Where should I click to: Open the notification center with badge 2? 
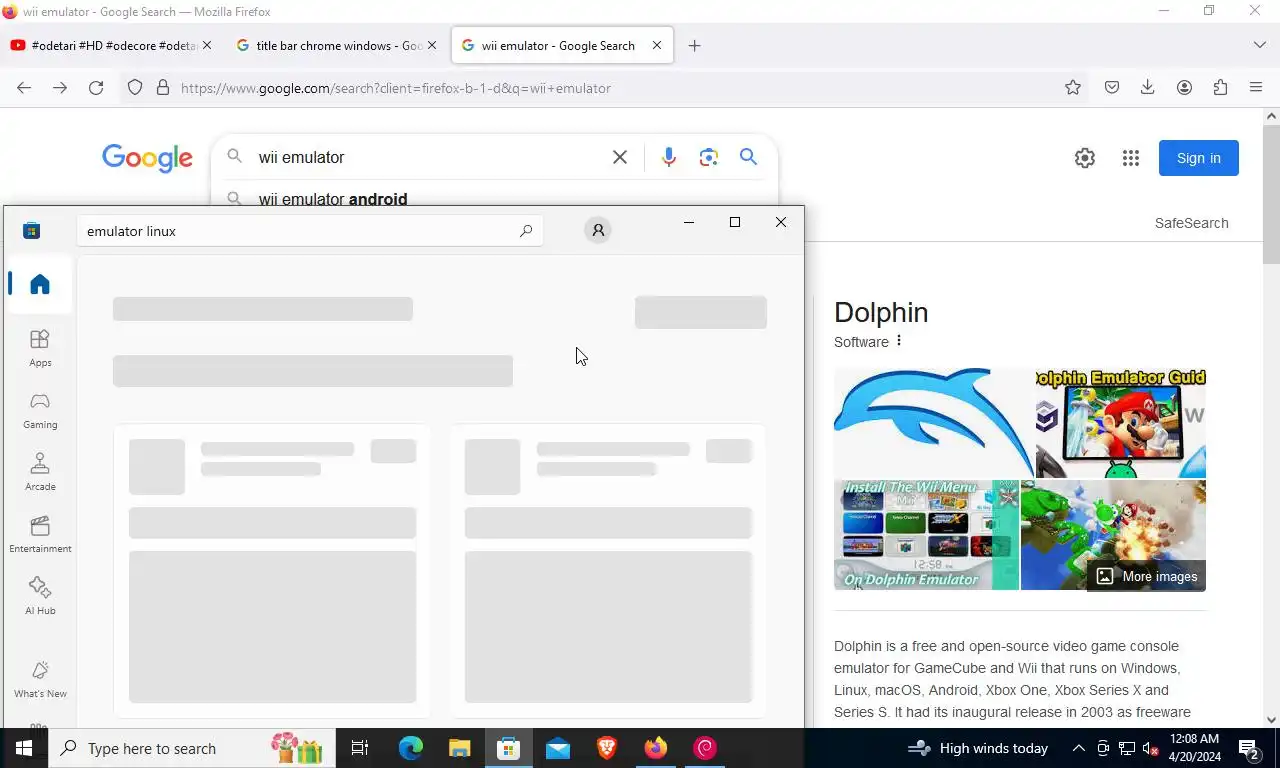coord(1249,748)
